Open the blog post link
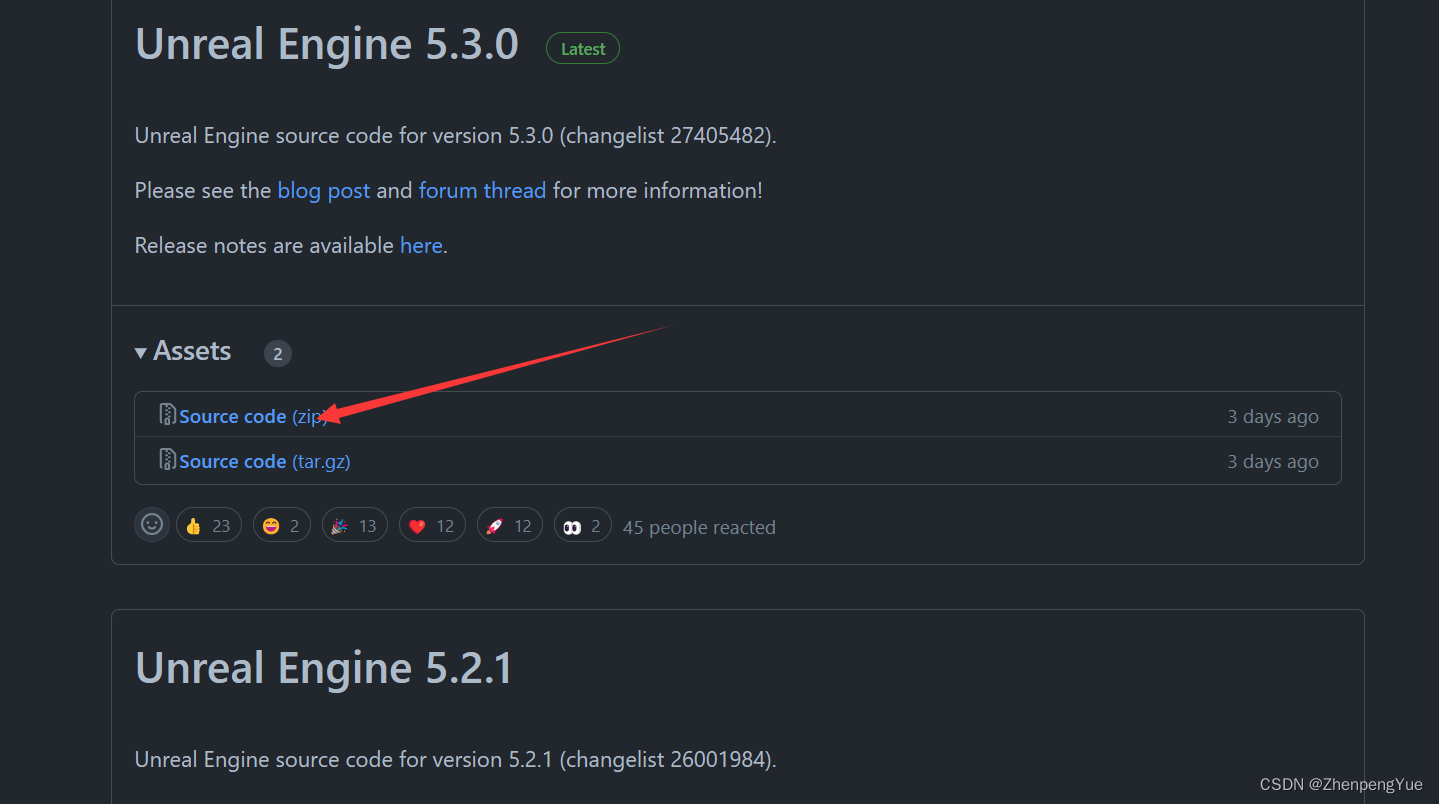The image size is (1439, 804). (324, 190)
